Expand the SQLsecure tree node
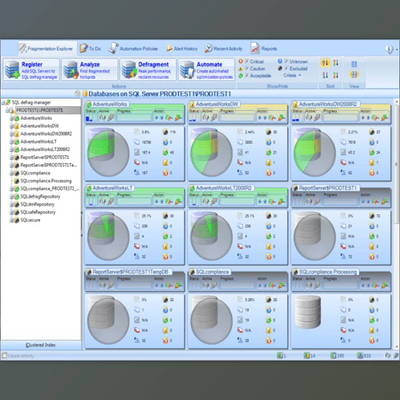 (x=11, y=220)
